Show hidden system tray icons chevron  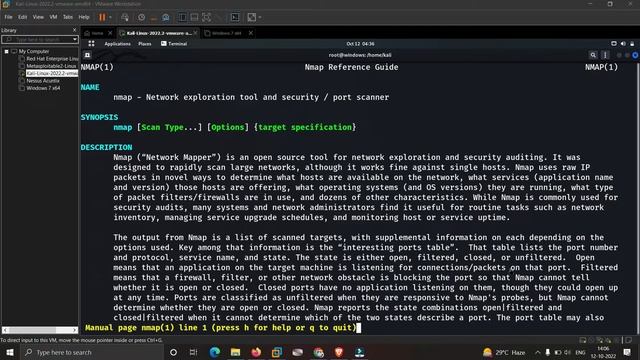pos(538,352)
